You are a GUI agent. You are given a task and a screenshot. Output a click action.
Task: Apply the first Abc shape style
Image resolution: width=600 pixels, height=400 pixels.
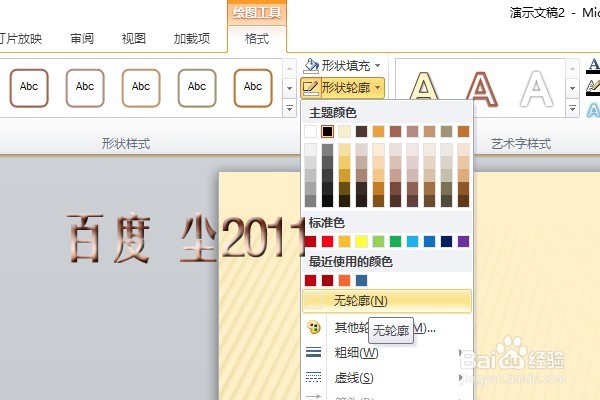(x=29, y=88)
